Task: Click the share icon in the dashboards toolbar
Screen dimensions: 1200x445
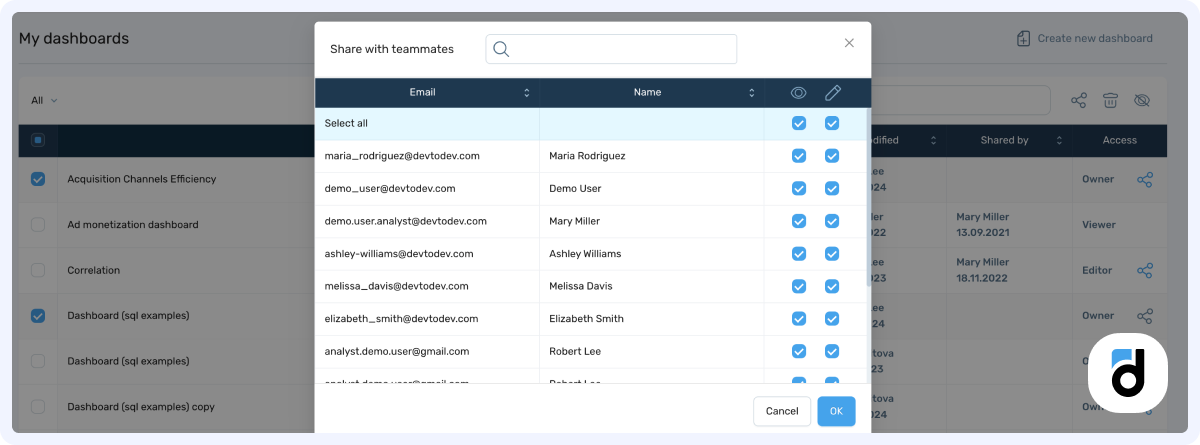Action: [x=1079, y=100]
